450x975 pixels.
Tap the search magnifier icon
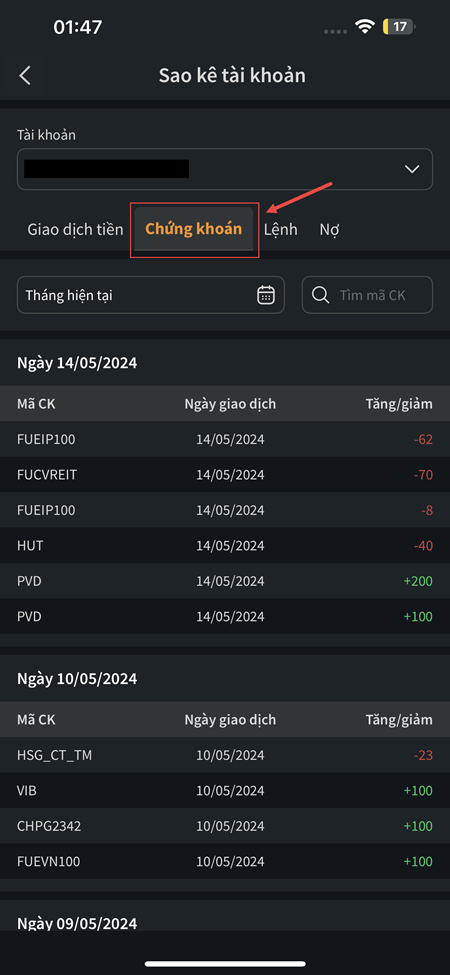321,295
